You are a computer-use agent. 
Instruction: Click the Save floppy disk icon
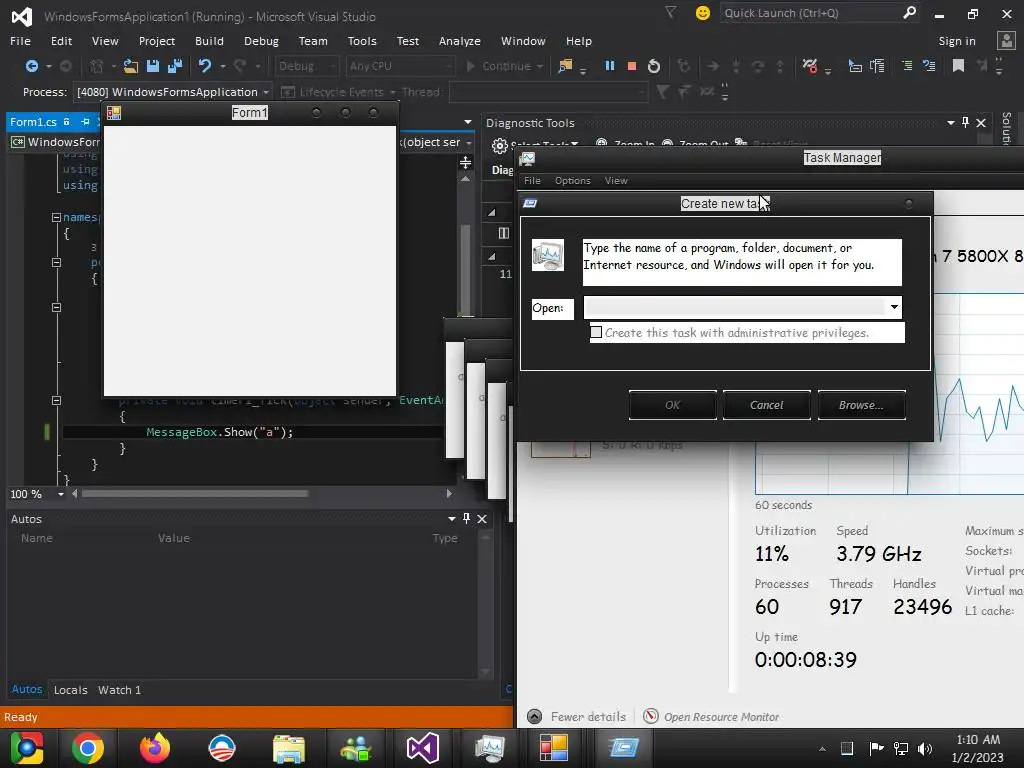pos(153,66)
